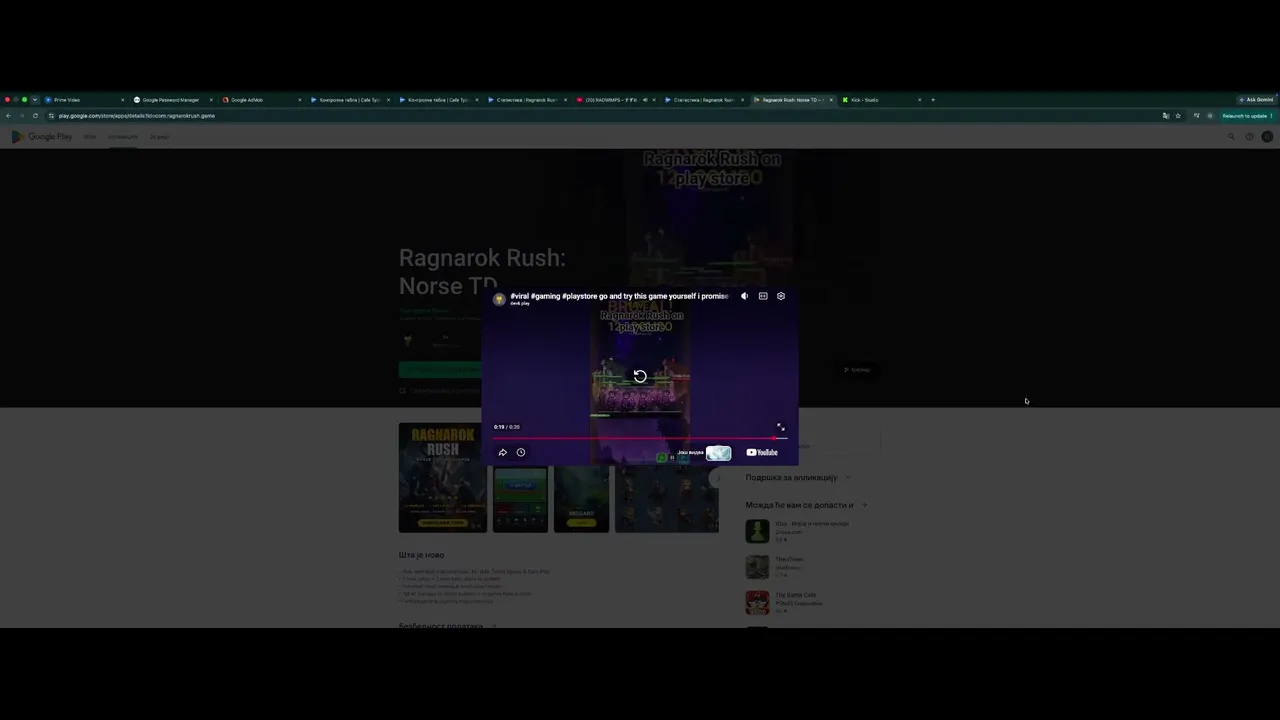Enter fullscreen mode in video player
Image resolution: width=1280 pixels, height=720 pixels.
click(781, 427)
